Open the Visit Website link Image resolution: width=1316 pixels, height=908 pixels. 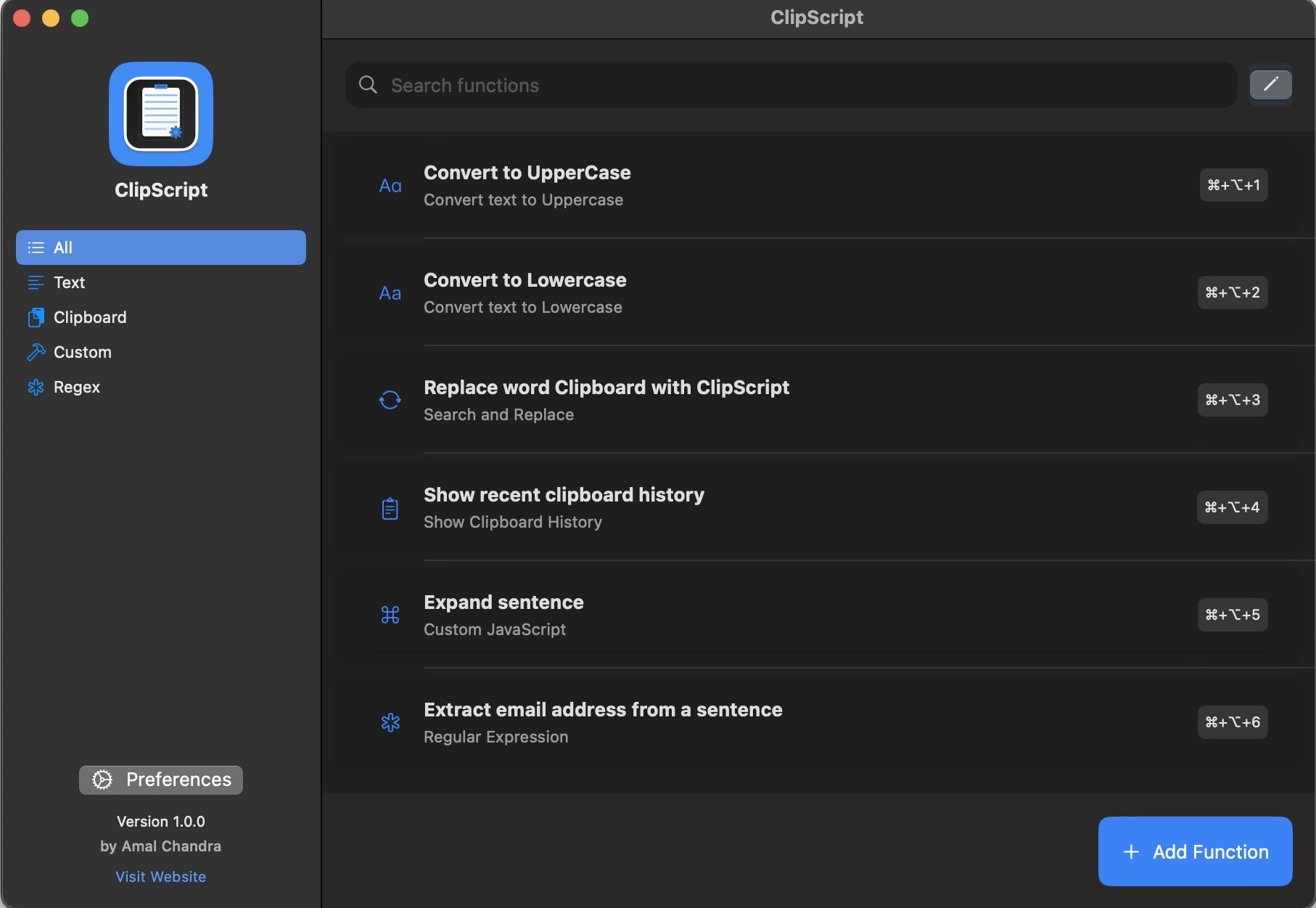pyautogui.click(x=161, y=877)
